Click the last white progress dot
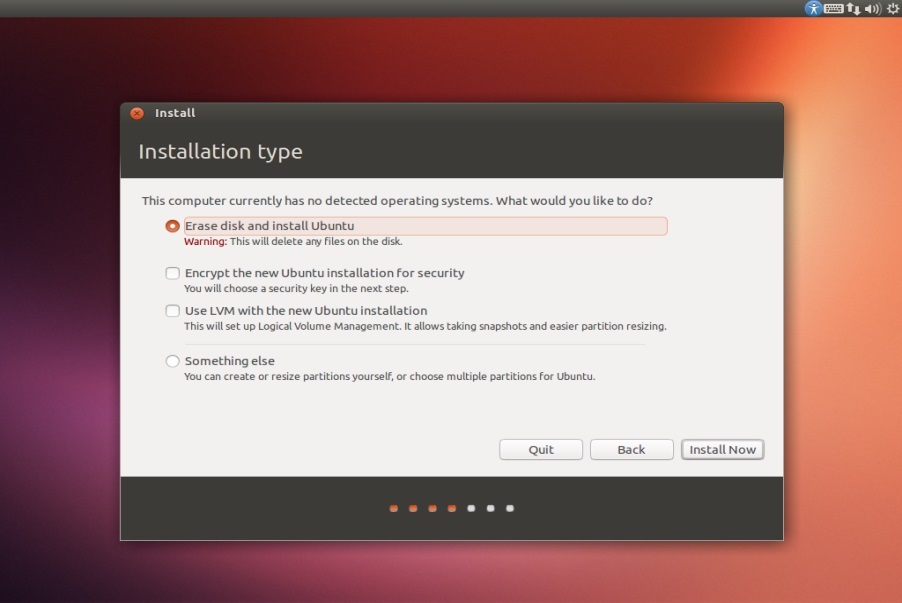This screenshot has height=603, width=902. (x=510, y=508)
